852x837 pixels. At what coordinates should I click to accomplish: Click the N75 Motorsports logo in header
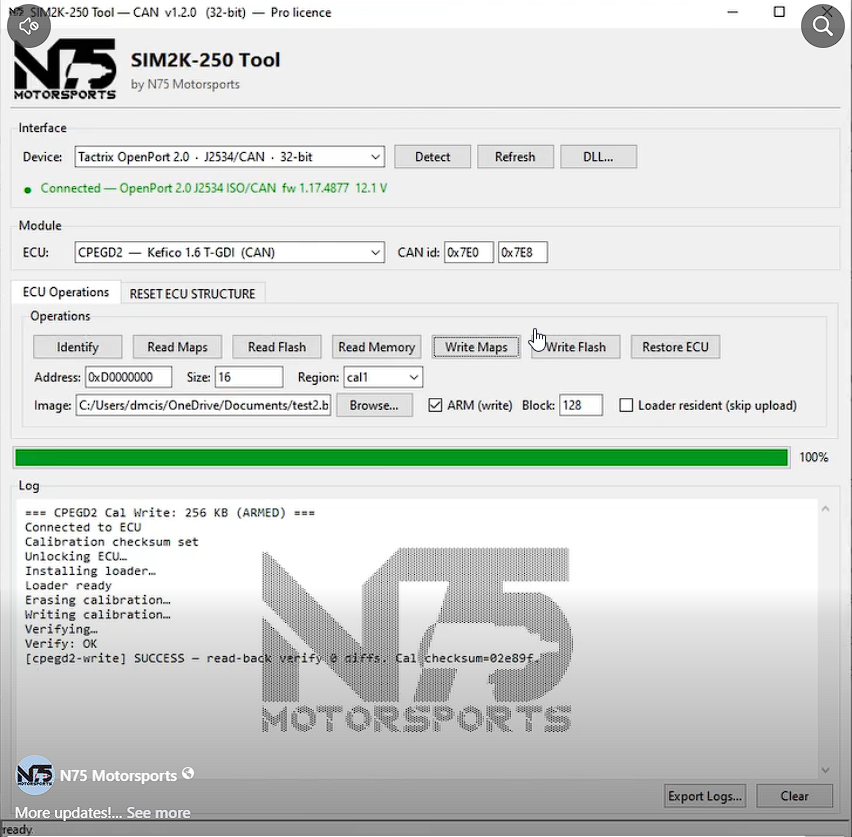(65, 69)
